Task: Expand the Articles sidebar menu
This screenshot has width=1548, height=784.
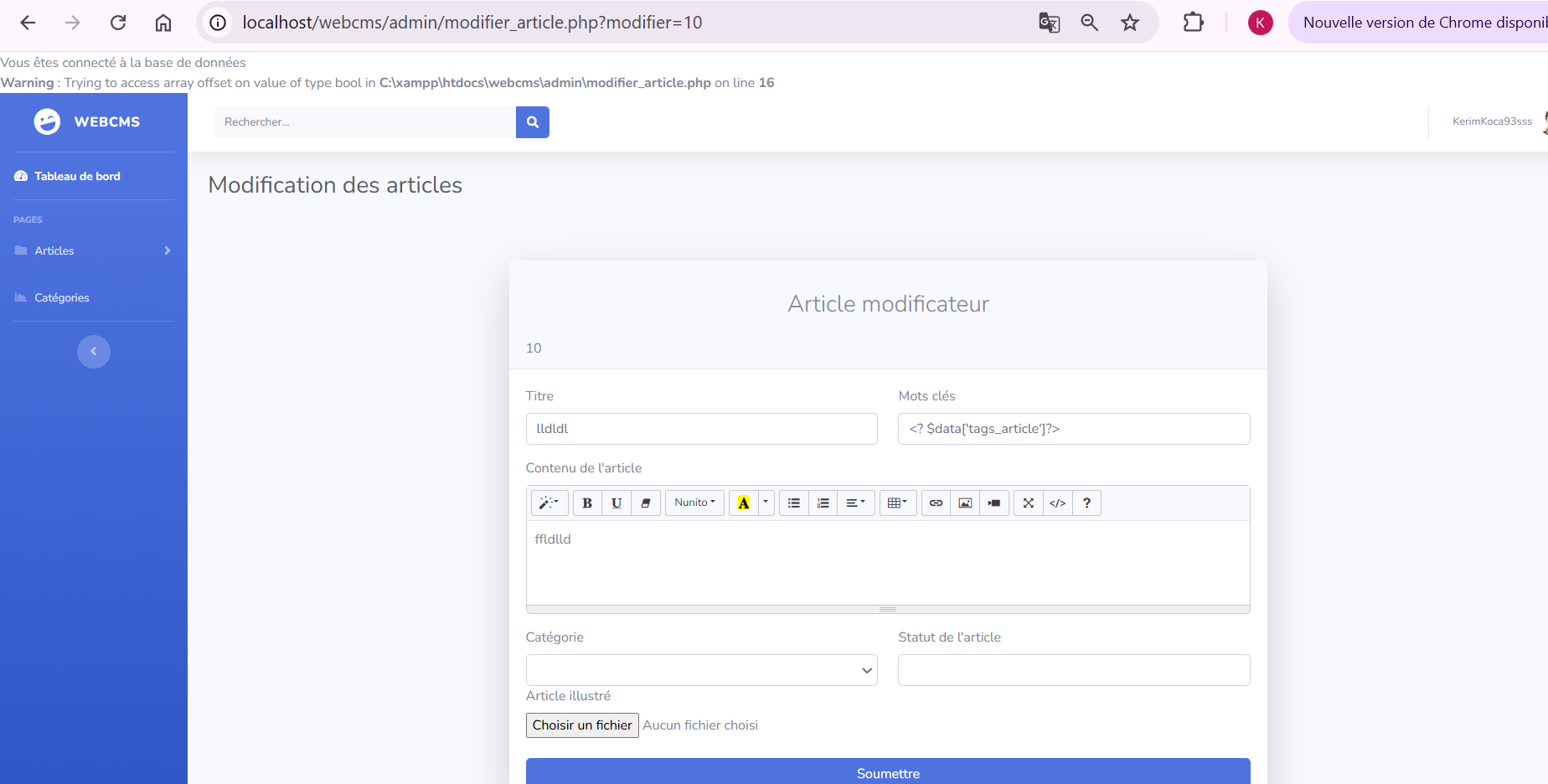Action: click(93, 250)
